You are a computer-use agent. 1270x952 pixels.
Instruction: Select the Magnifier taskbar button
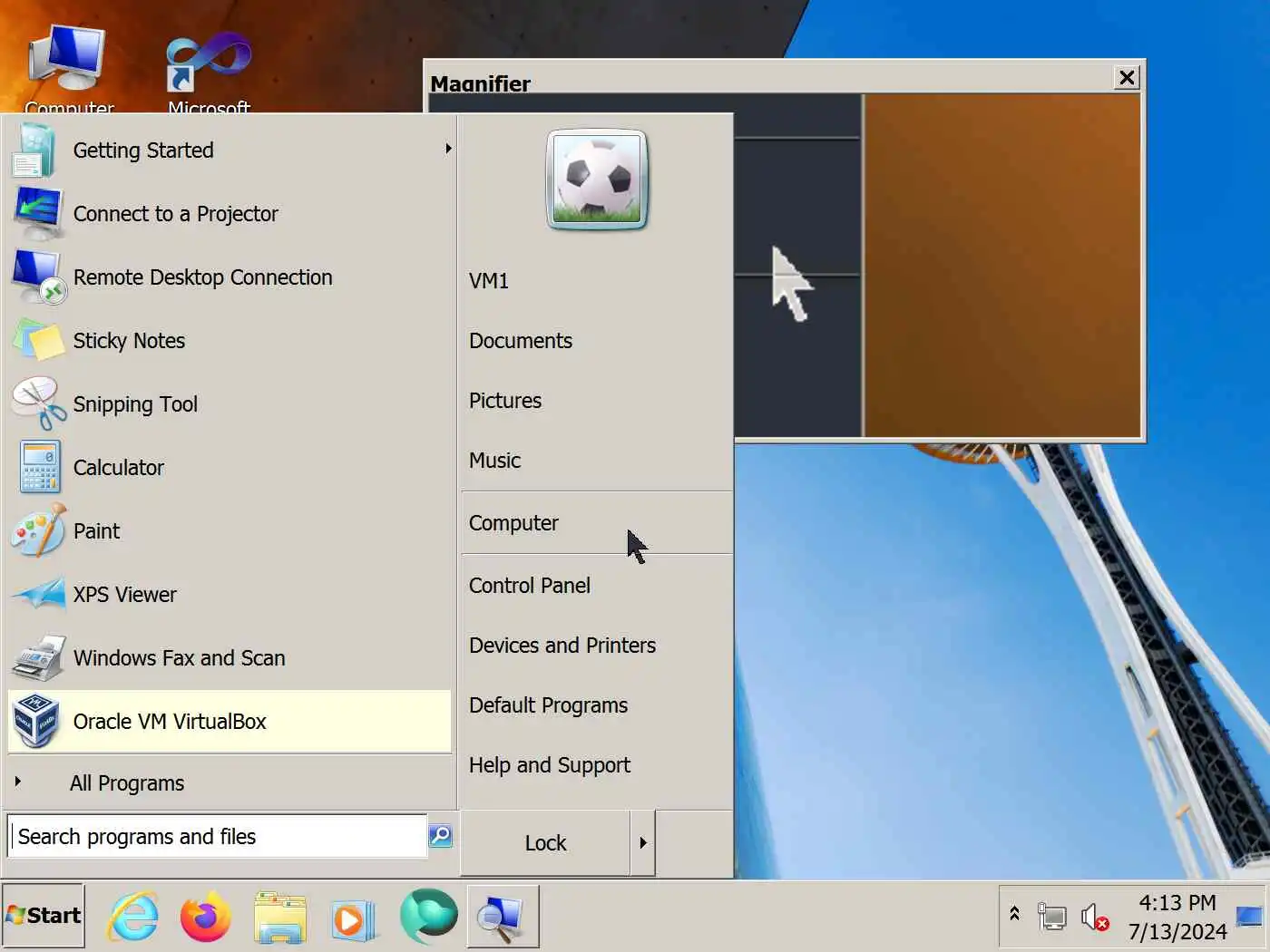click(x=503, y=917)
